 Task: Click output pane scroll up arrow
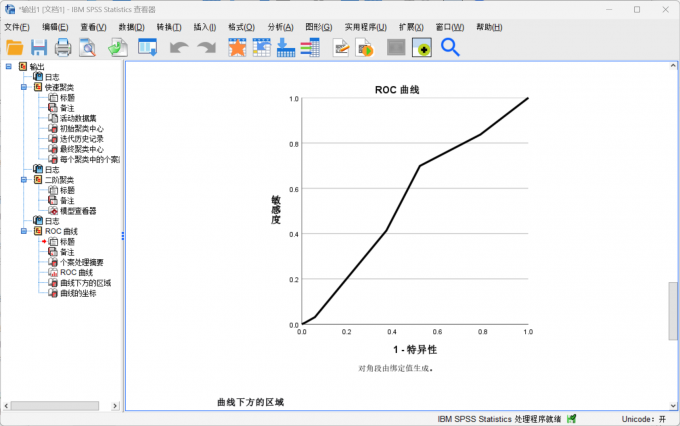point(673,66)
